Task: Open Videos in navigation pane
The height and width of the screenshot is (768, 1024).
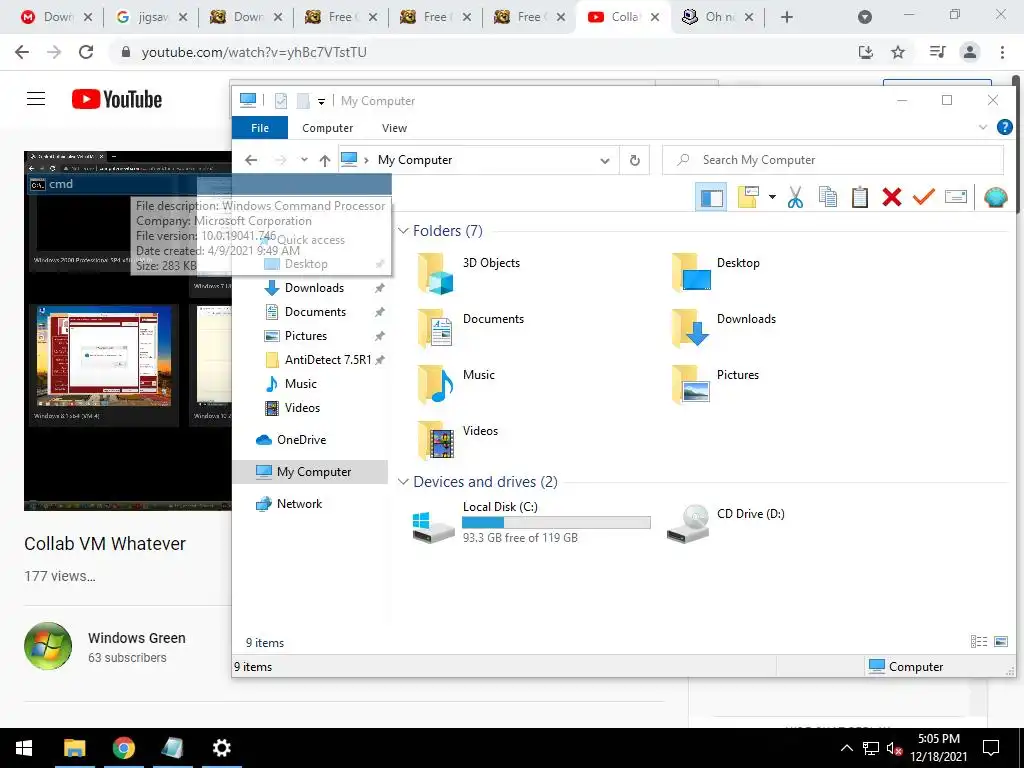Action: click(302, 408)
